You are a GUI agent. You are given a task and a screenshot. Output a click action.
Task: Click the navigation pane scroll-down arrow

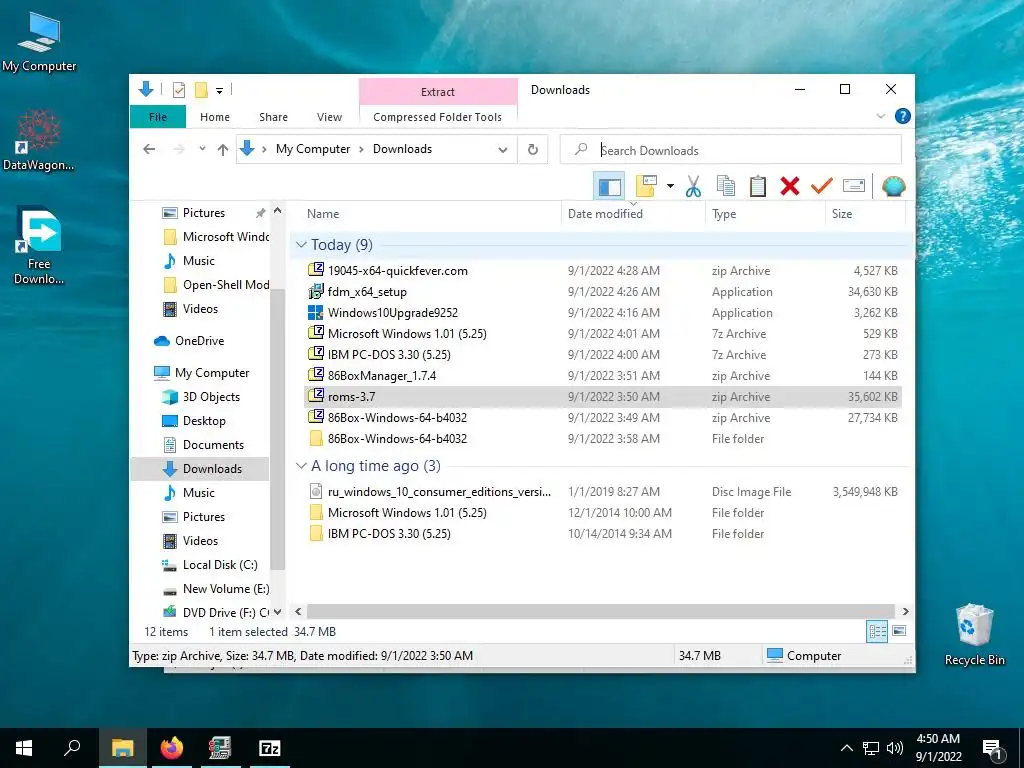[x=278, y=612]
